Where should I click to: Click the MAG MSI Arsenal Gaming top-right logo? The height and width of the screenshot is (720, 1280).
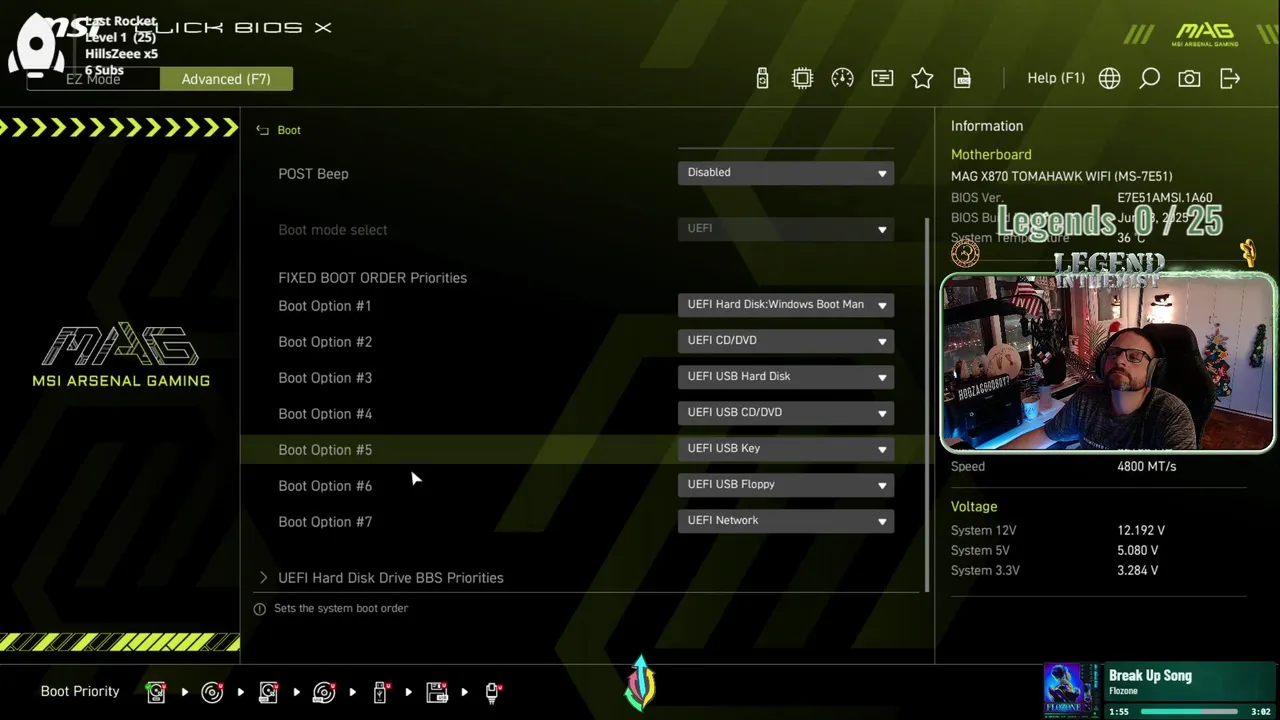click(x=1205, y=34)
